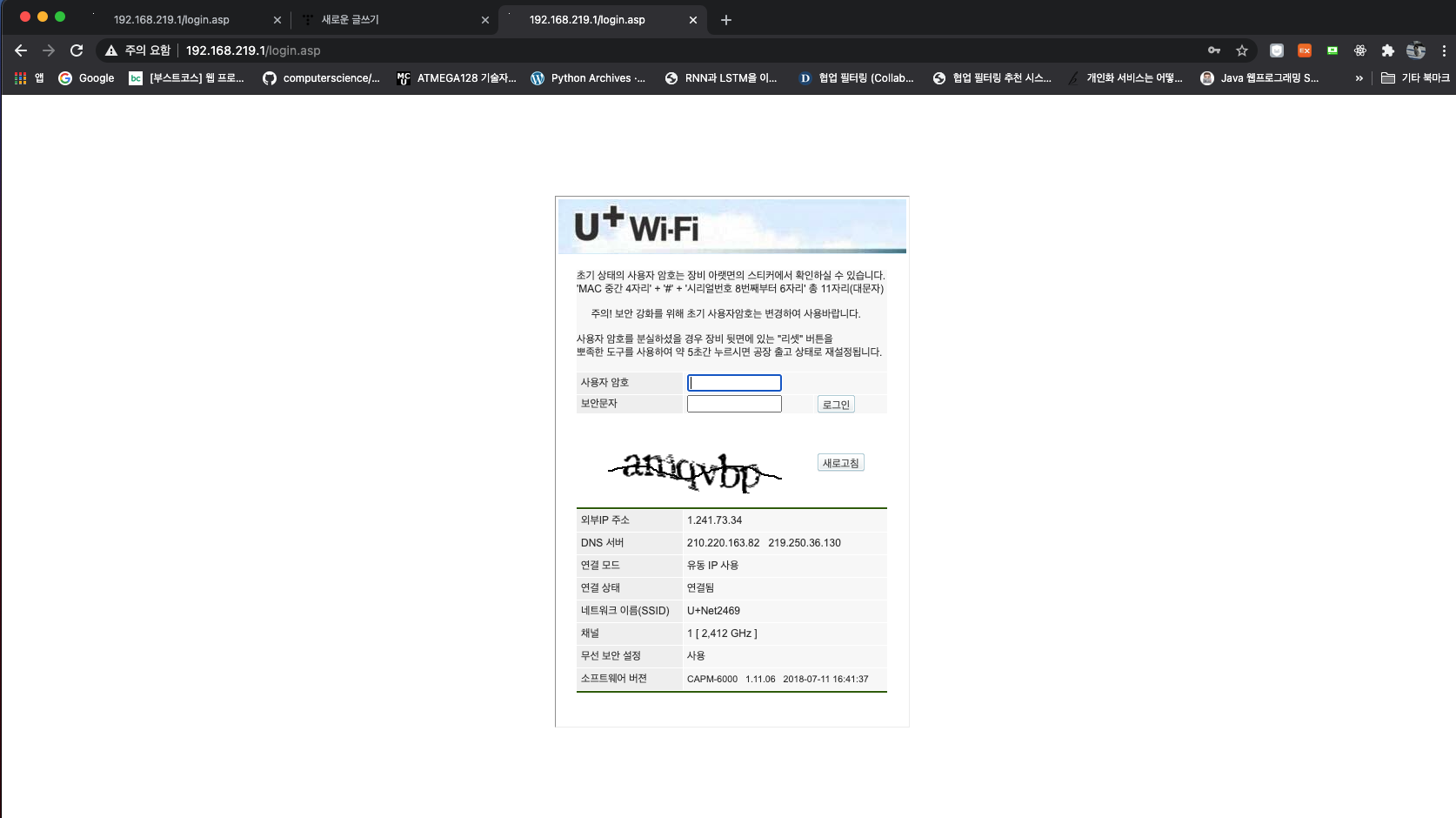
Task: Go back to previous page
Action: 21,50
